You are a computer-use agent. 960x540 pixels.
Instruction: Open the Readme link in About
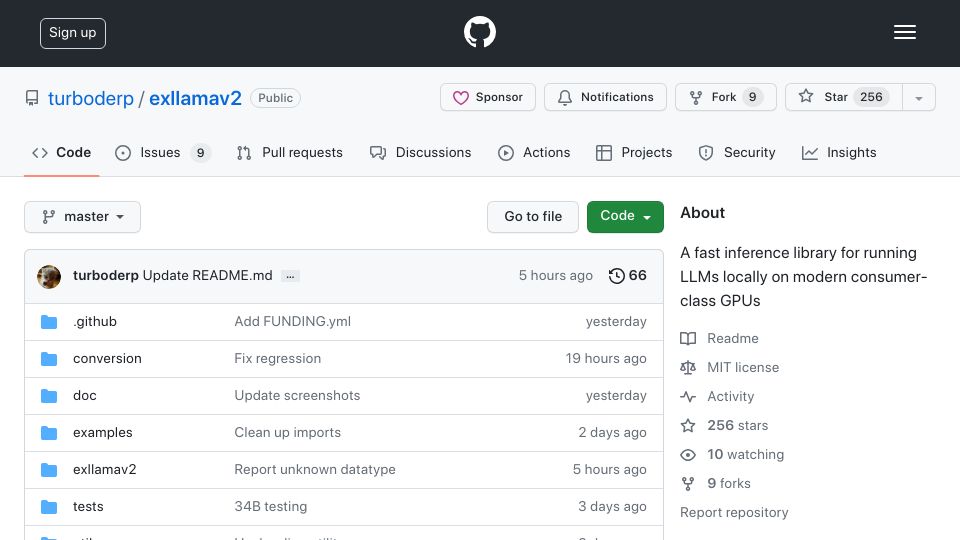coord(732,339)
